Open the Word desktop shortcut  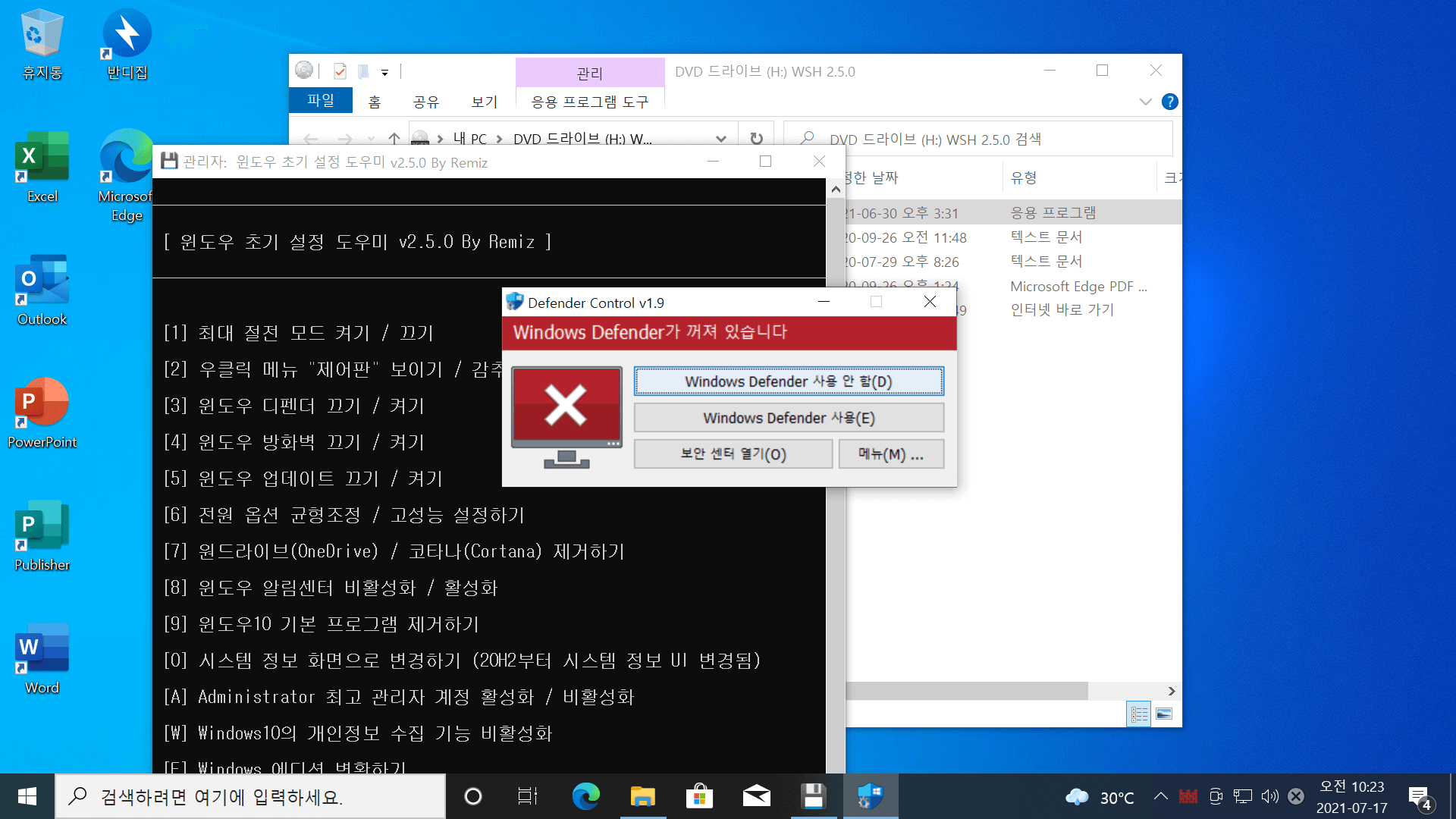42,659
